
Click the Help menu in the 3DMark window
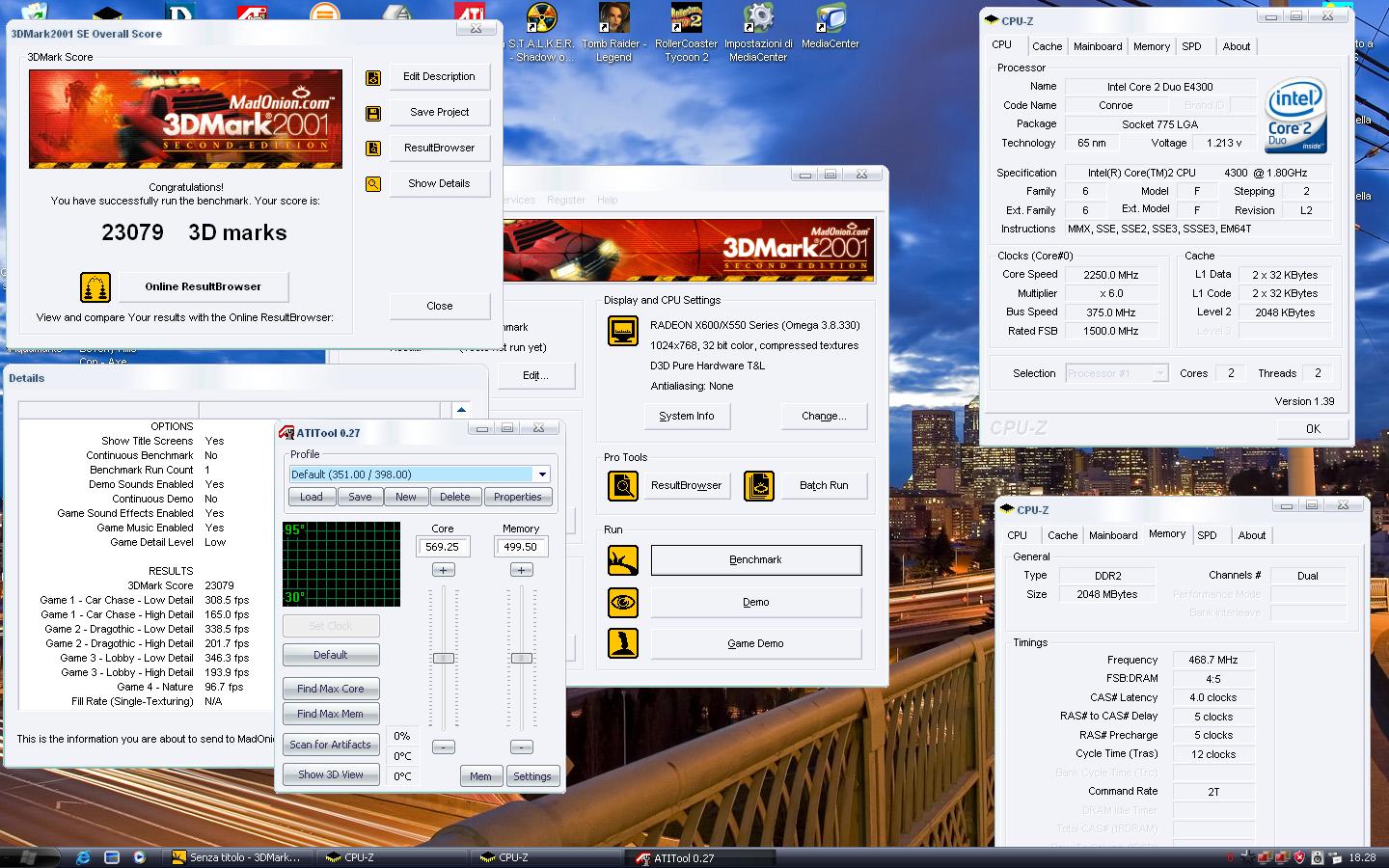[x=608, y=200]
